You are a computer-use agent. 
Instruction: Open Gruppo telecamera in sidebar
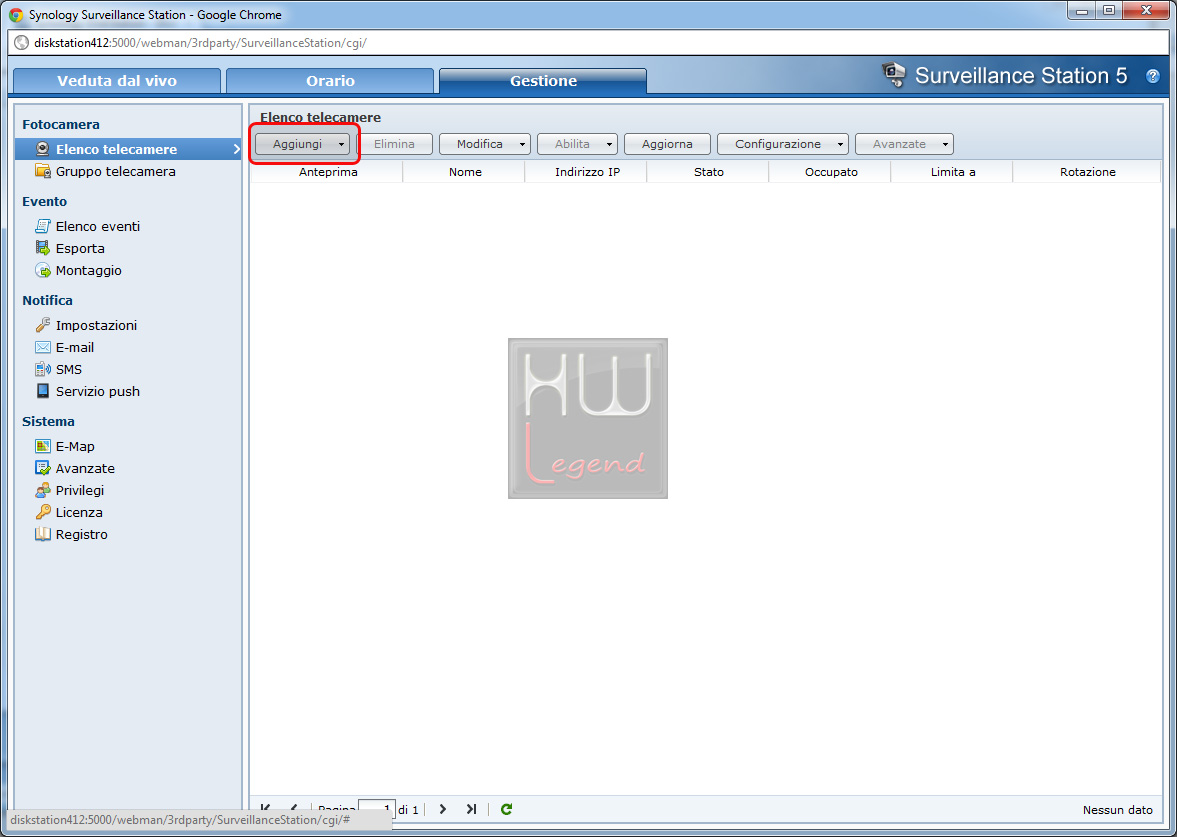(x=116, y=171)
